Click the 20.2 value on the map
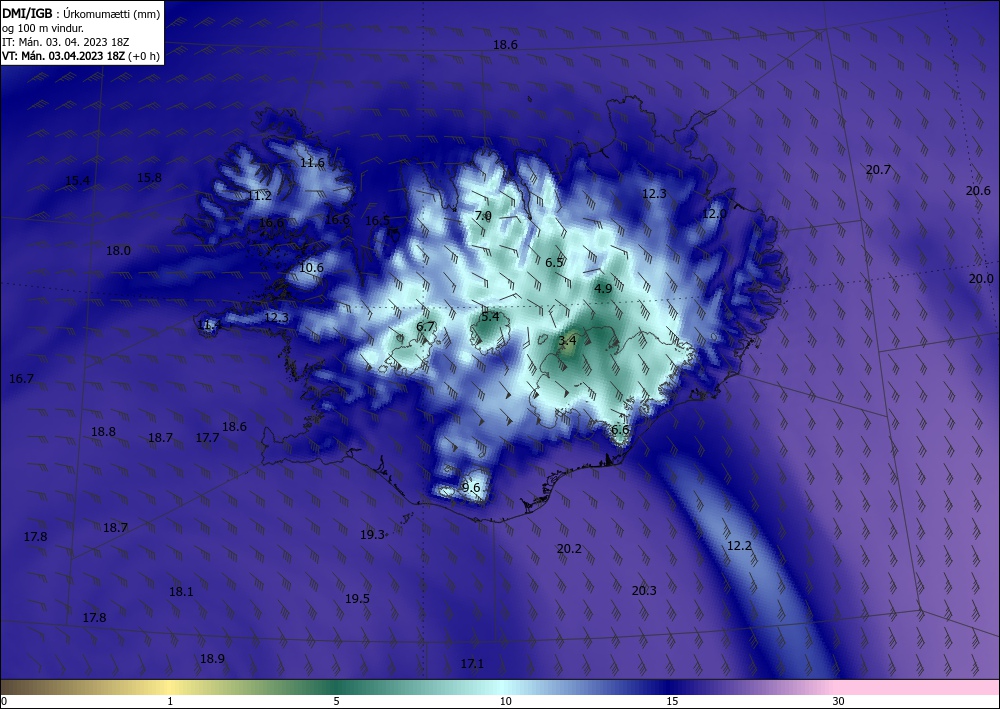1000x709 pixels. pos(569,548)
